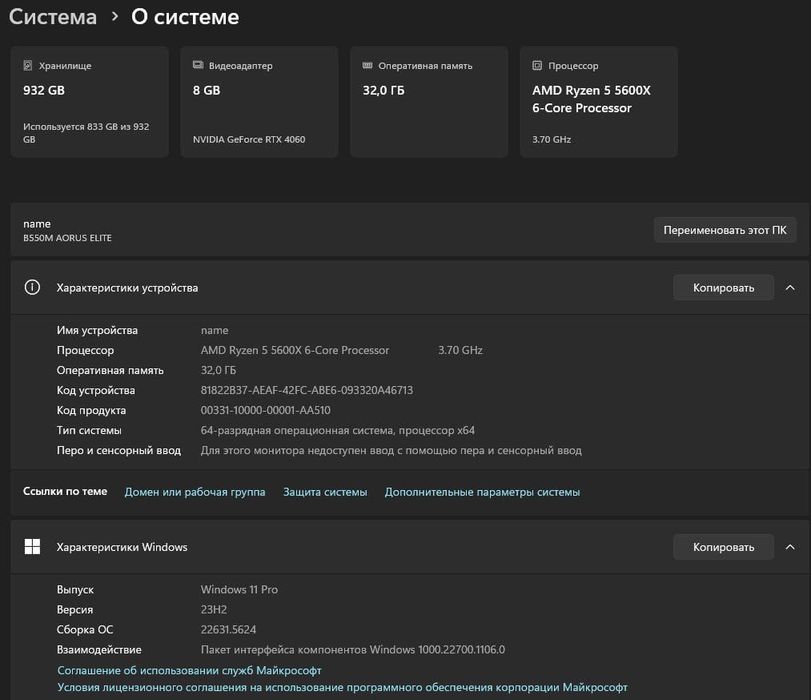Click the Код устройства label
The width and height of the screenshot is (811, 700).
tap(96, 390)
